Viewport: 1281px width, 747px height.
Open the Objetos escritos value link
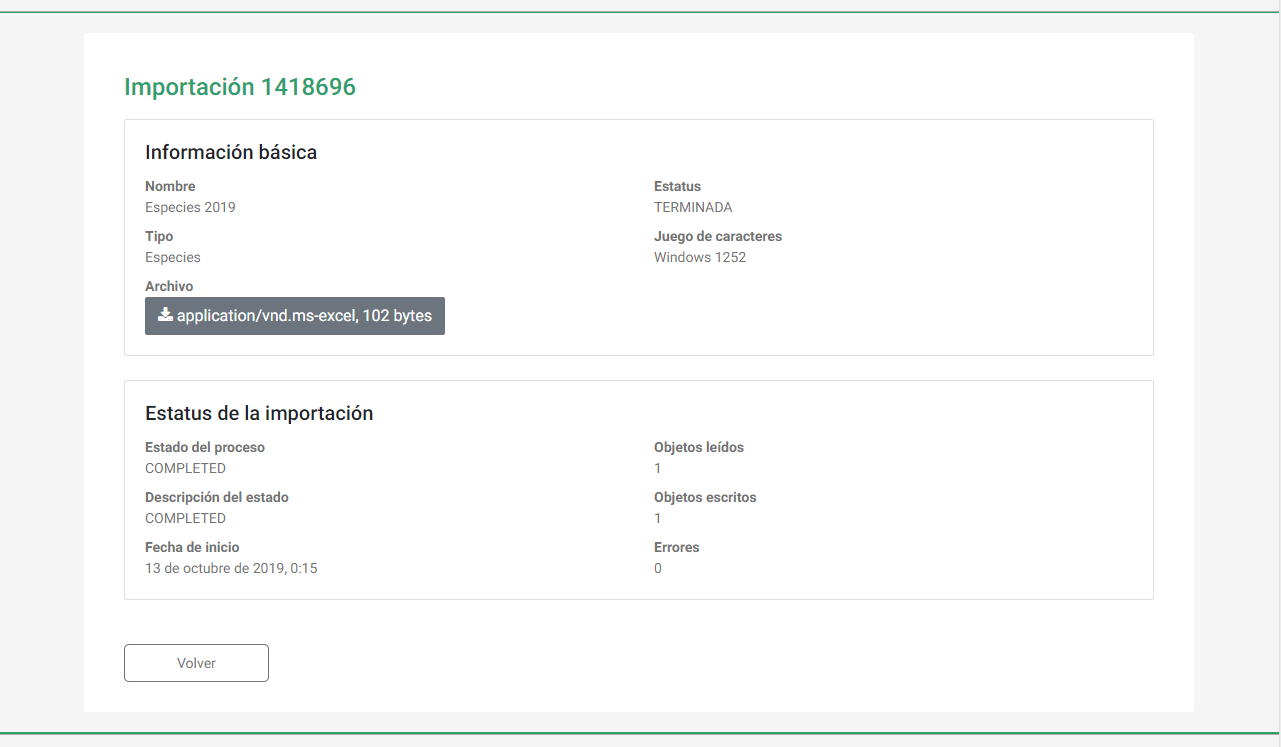[x=658, y=518]
